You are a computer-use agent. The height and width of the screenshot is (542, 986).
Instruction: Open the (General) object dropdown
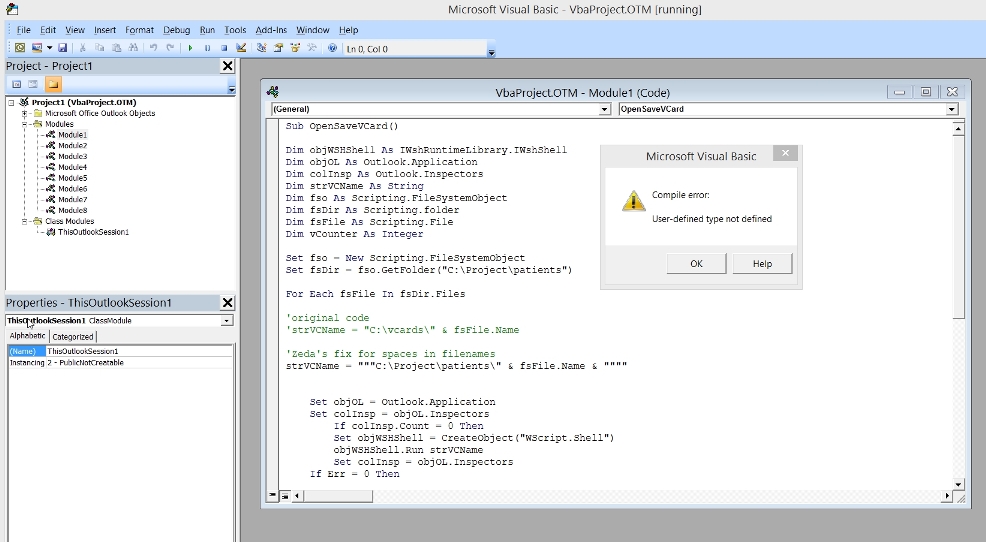point(604,109)
